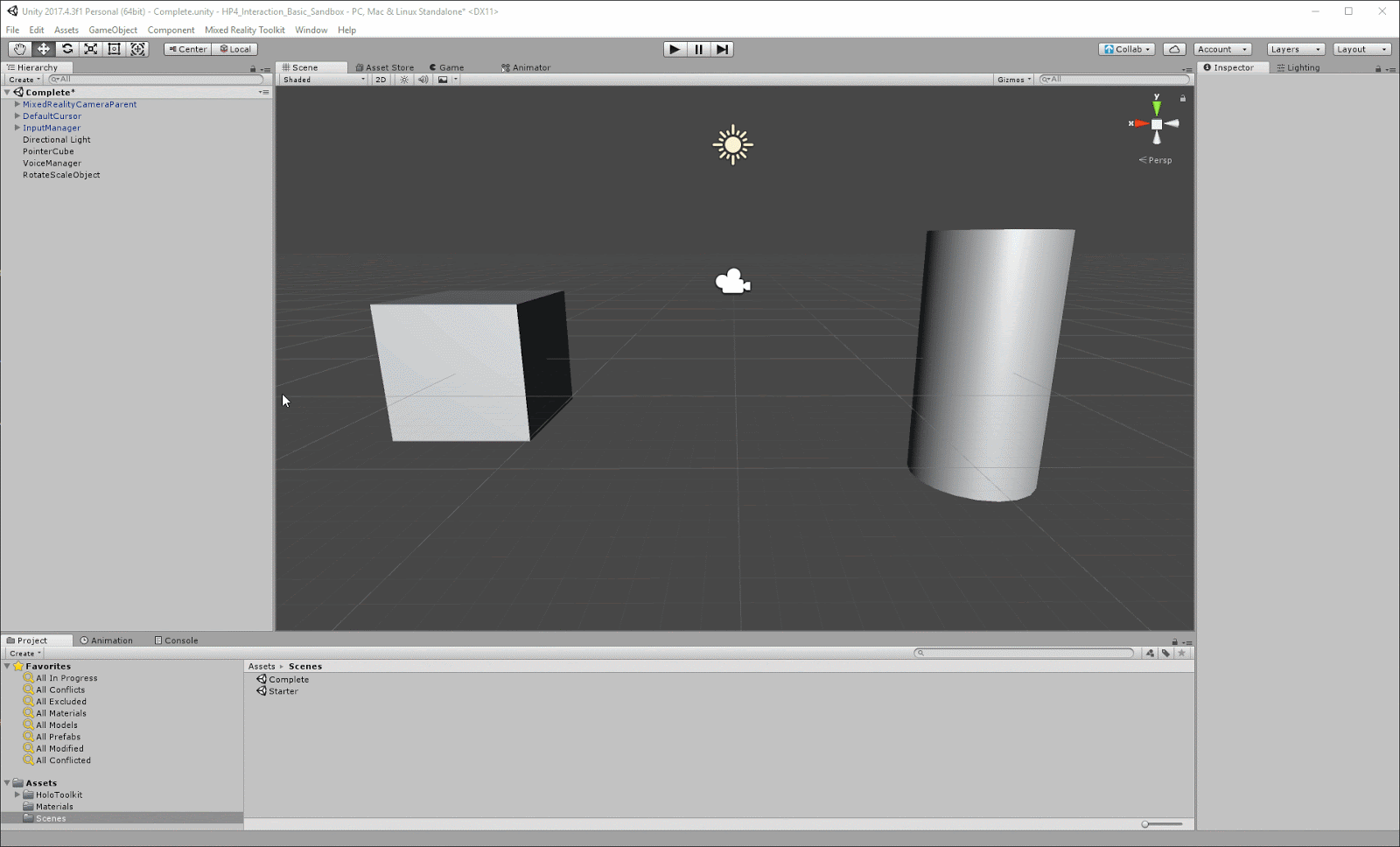Select the Rotate tool
This screenshot has width=1400, height=847.
[x=67, y=49]
